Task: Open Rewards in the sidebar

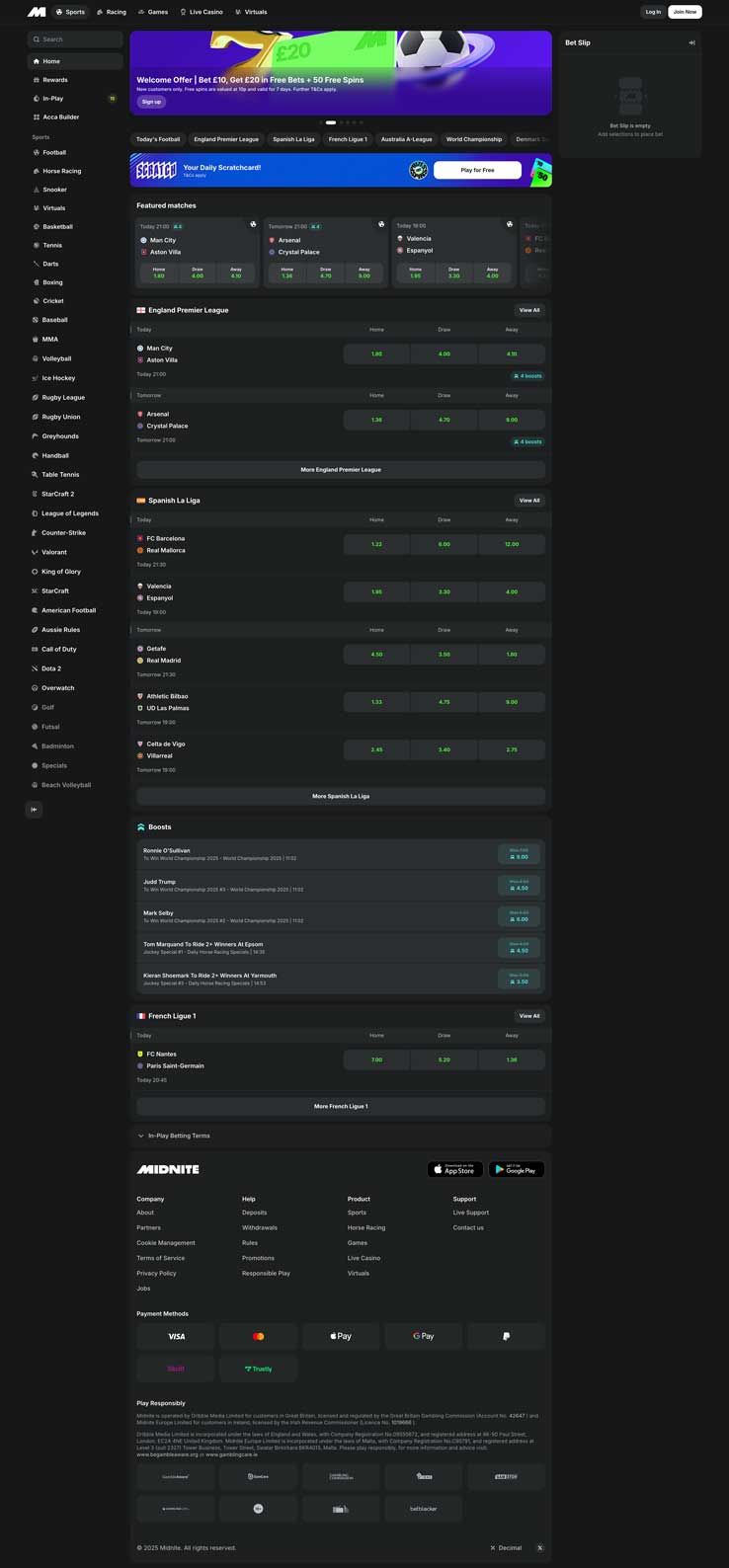Action: click(75, 80)
